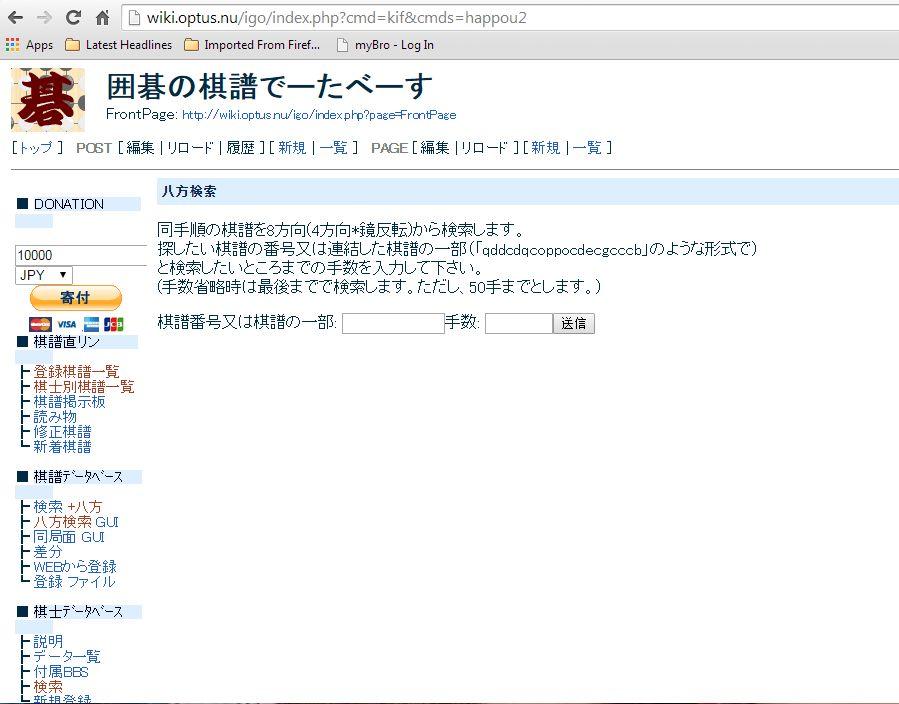Click the トップ link in top menu
The image size is (899, 704).
click(x=36, y=148)
